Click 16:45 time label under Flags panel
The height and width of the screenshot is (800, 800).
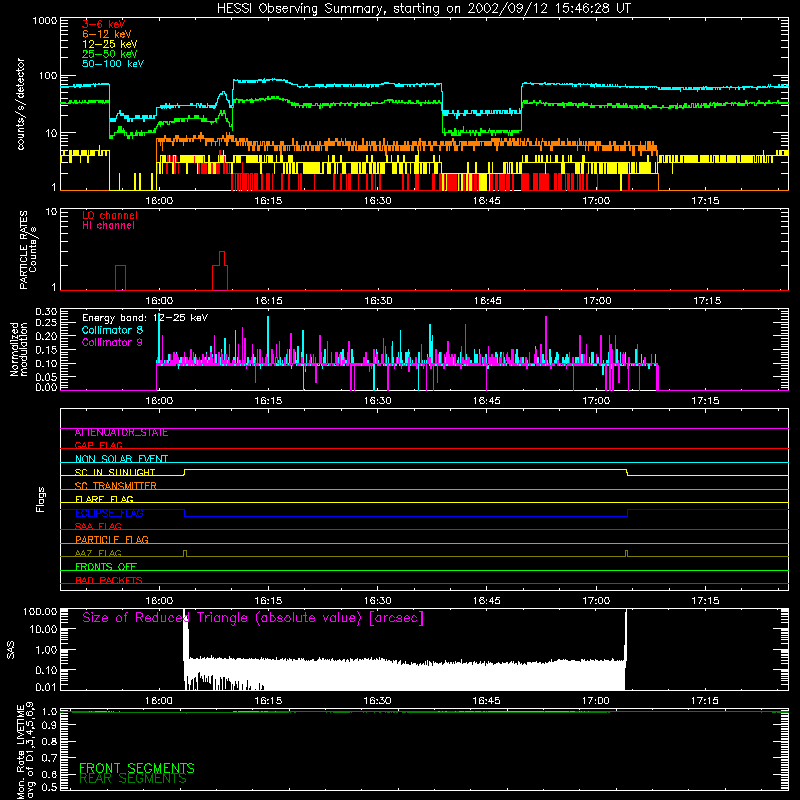point(487,601)
